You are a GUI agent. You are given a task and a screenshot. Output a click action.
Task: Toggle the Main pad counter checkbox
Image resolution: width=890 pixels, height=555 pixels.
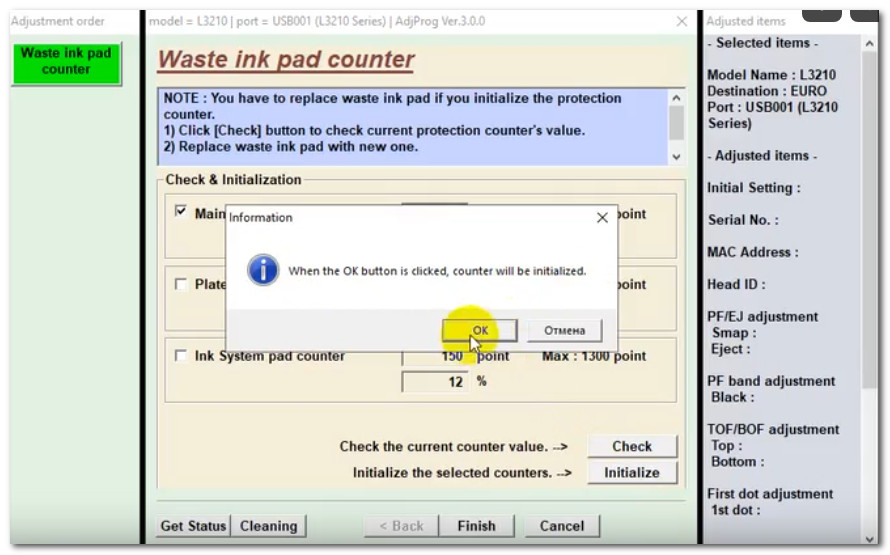tap(181, 212)
